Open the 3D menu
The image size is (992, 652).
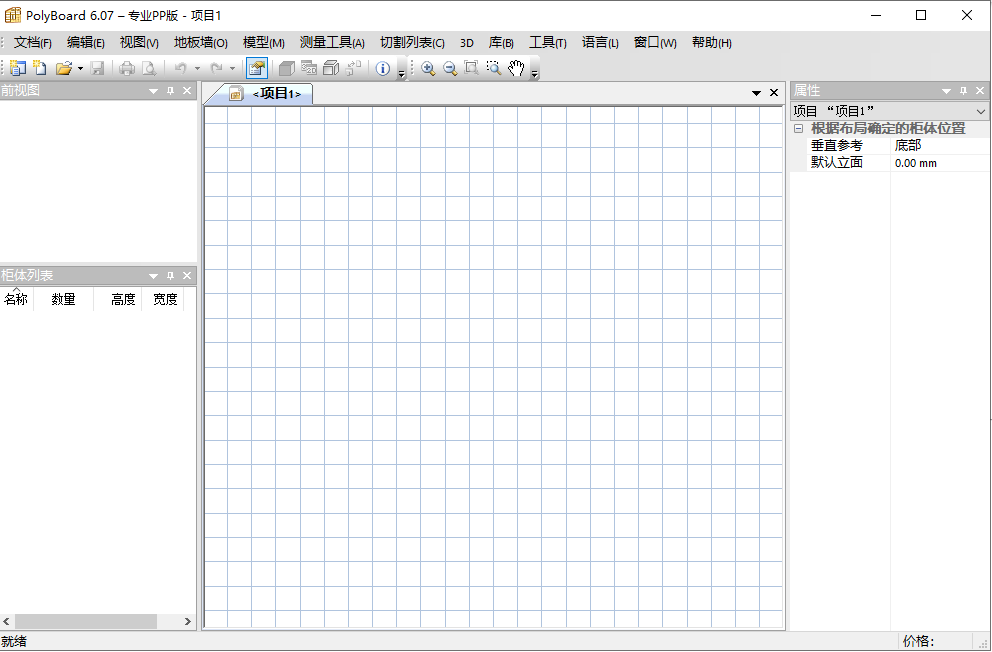tap(466, 42)
